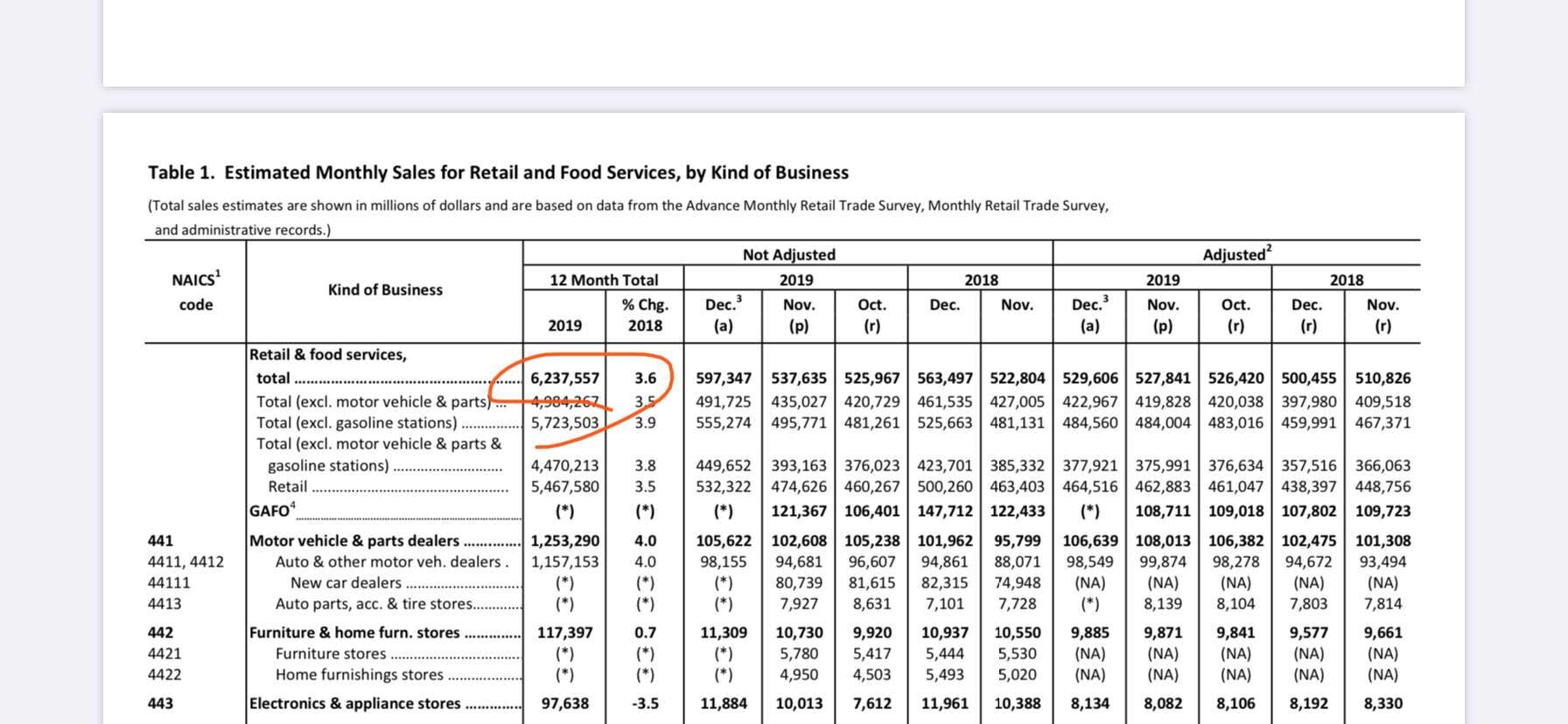Click NAICS code 4413
Screen dimensions: 1568x724
tap(164, 603)
